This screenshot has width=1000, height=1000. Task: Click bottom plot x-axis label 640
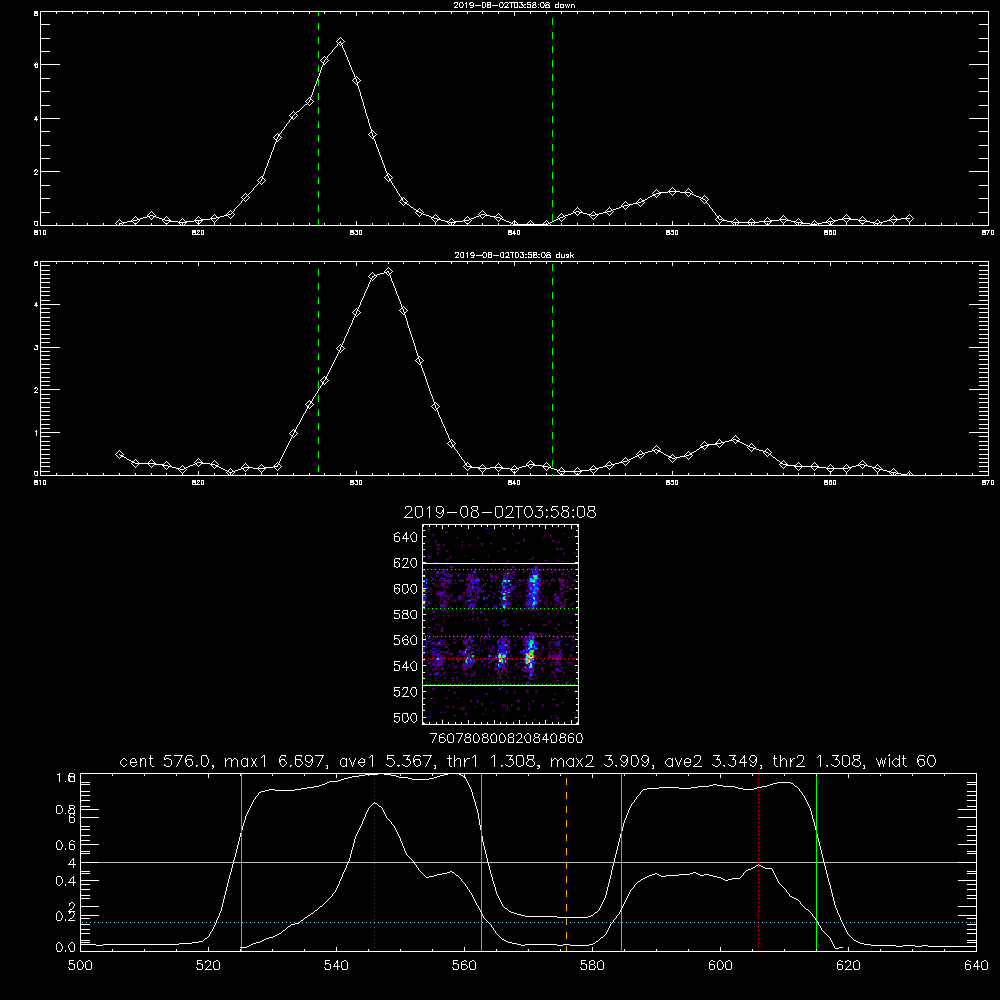click(x=976, y=966)
